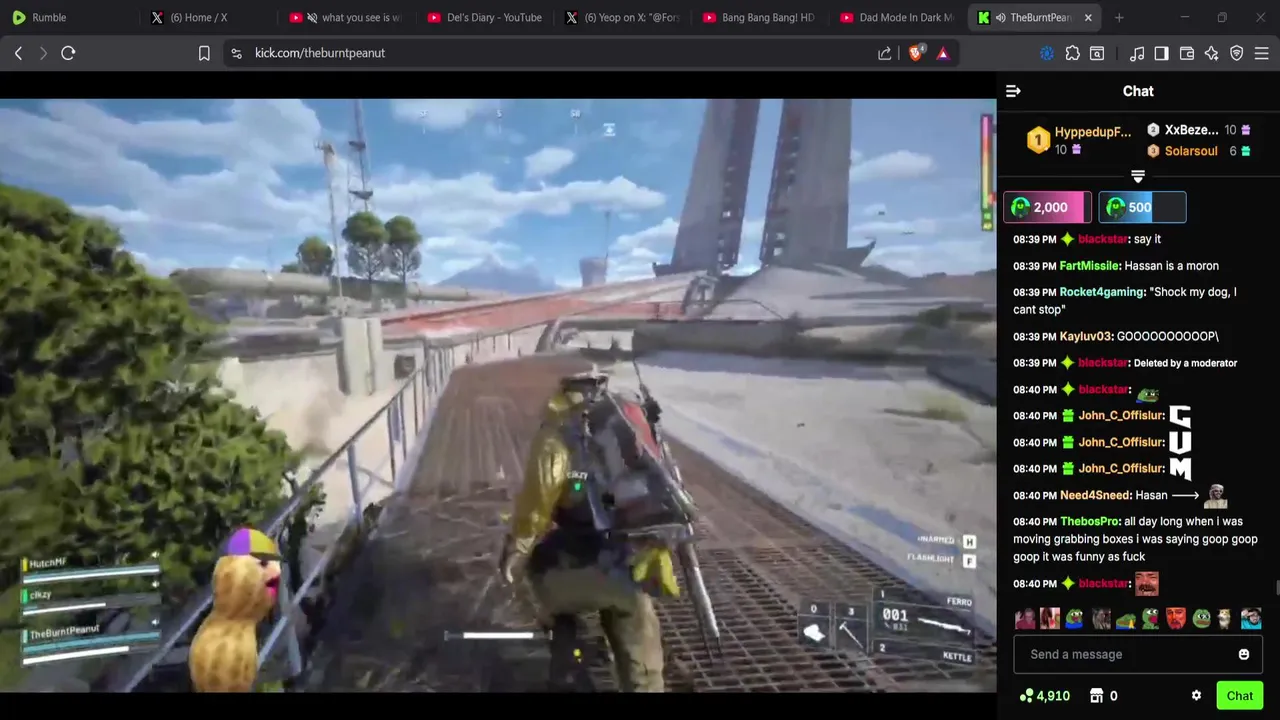The image size is (1280, 720).
Task: Click the 4,910 channel points icon
Action: (1026, 696)
